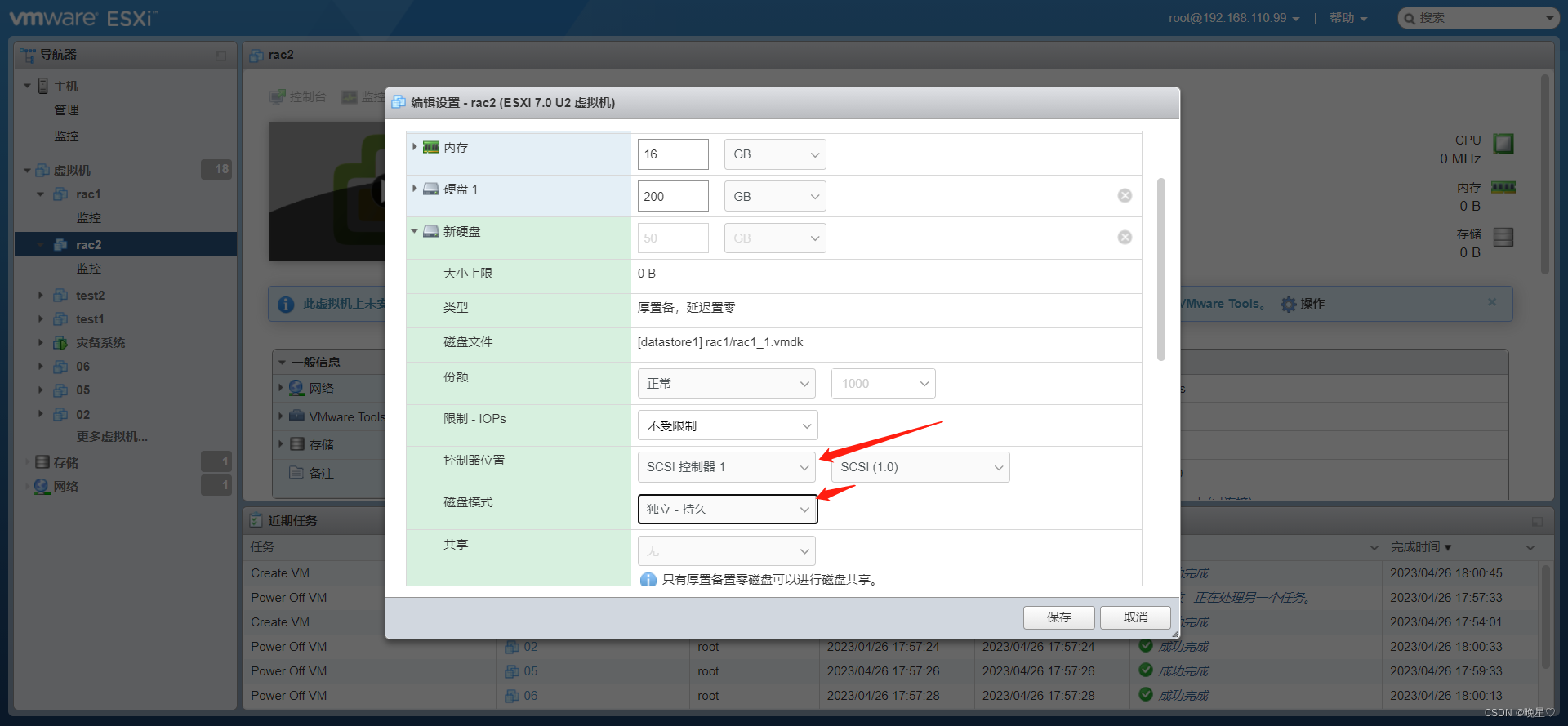Click the rac2 console thumbnail

327,191
